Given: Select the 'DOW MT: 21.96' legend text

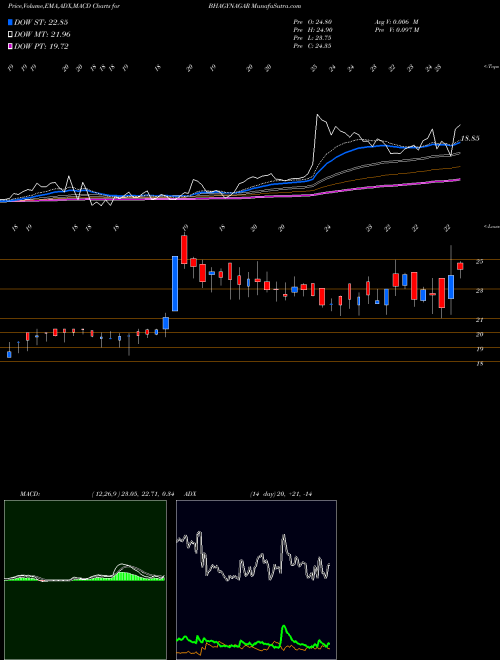Looking at the screenshot, I should [42, 35].
